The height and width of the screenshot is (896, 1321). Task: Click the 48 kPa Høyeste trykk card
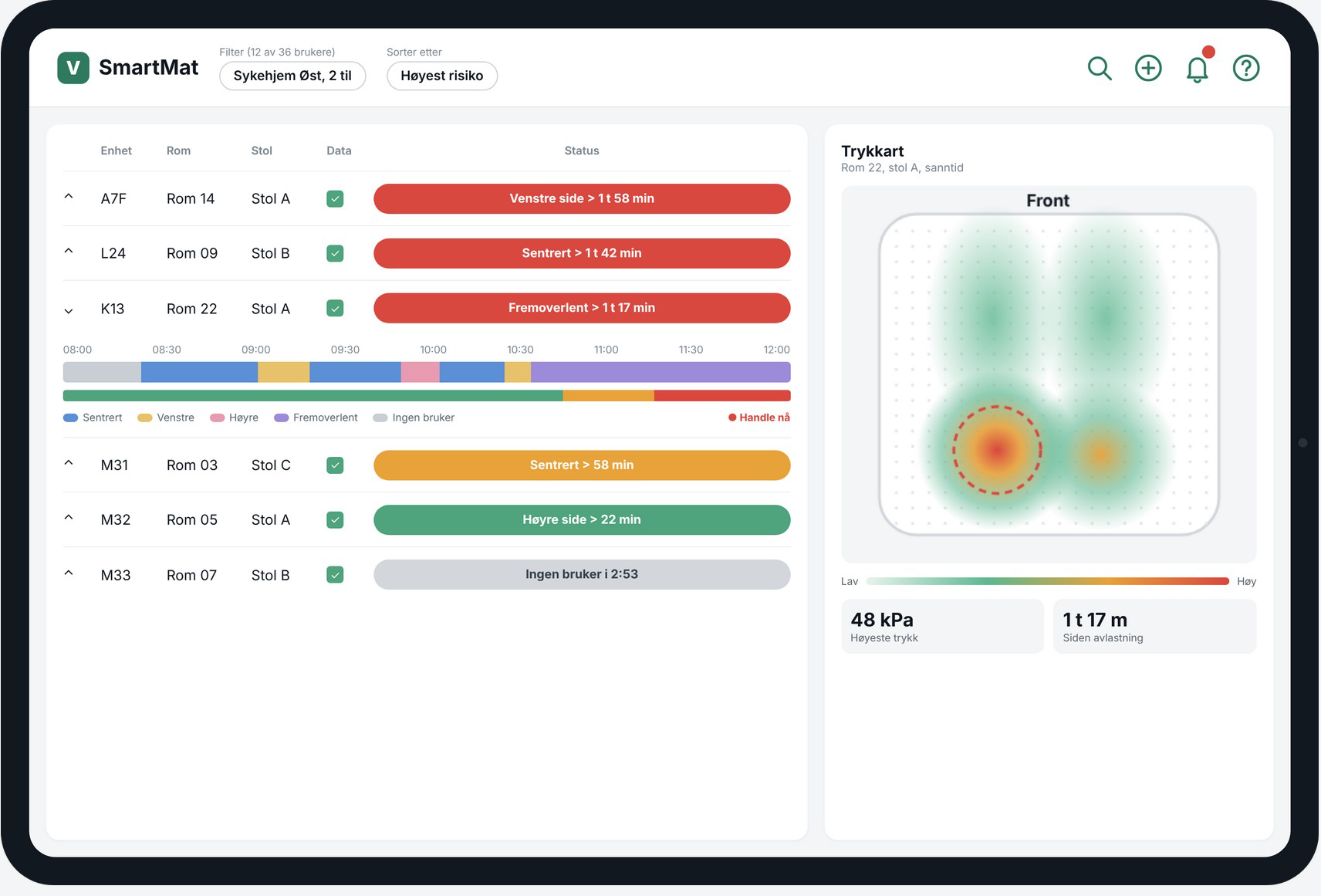coord(942,627)
